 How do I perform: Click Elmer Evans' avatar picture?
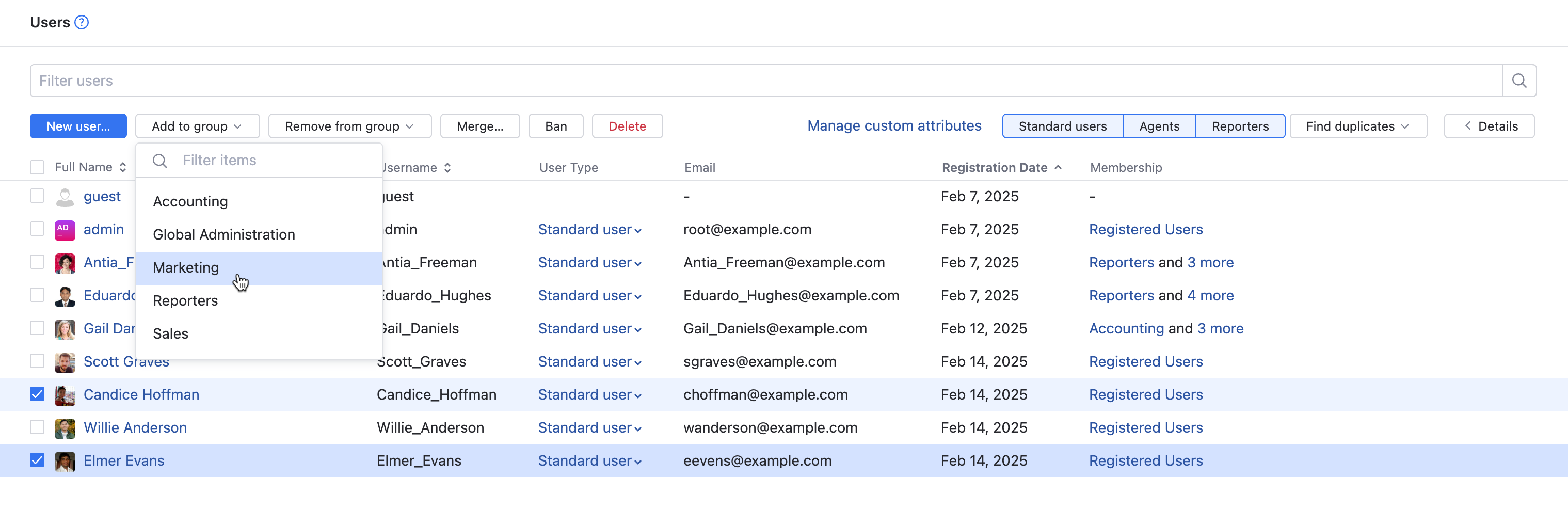point(65,461)
